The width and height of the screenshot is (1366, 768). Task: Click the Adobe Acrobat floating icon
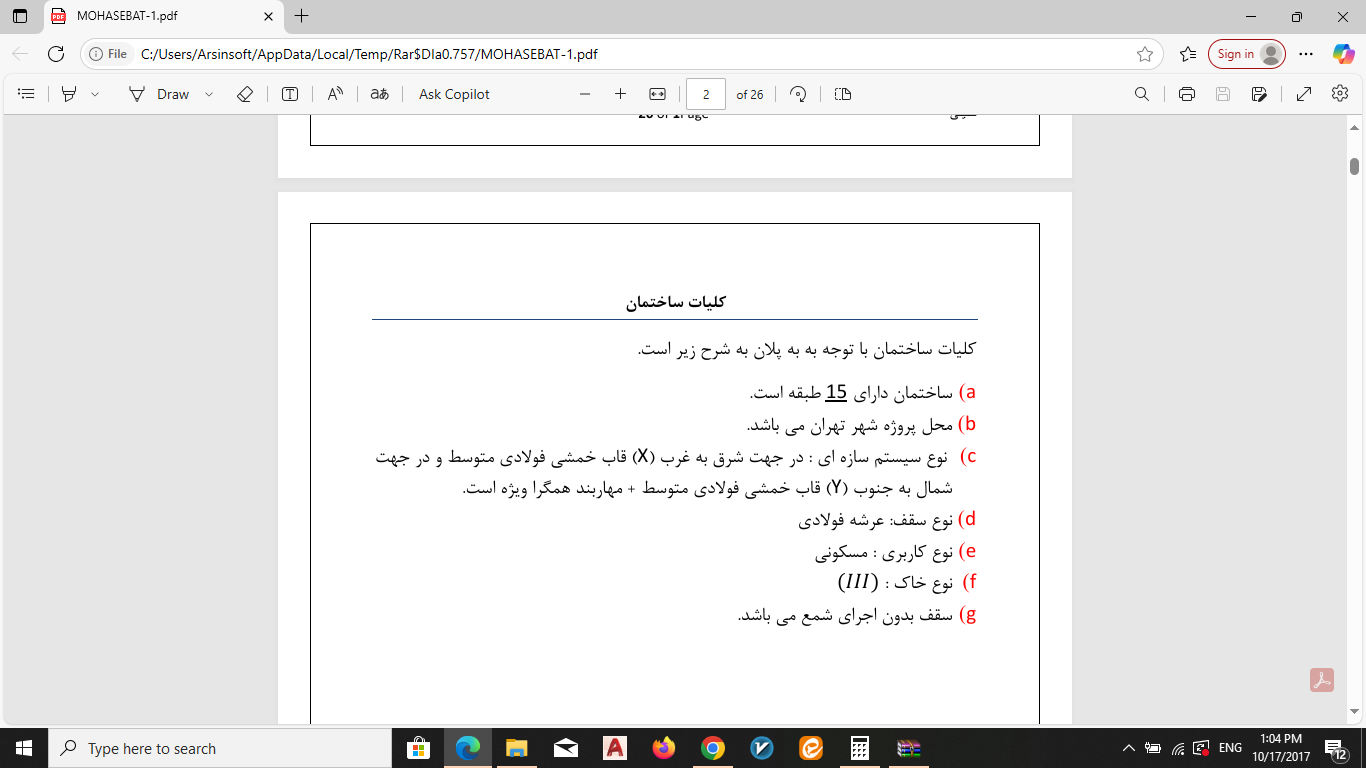click(x=1323, y=680)
